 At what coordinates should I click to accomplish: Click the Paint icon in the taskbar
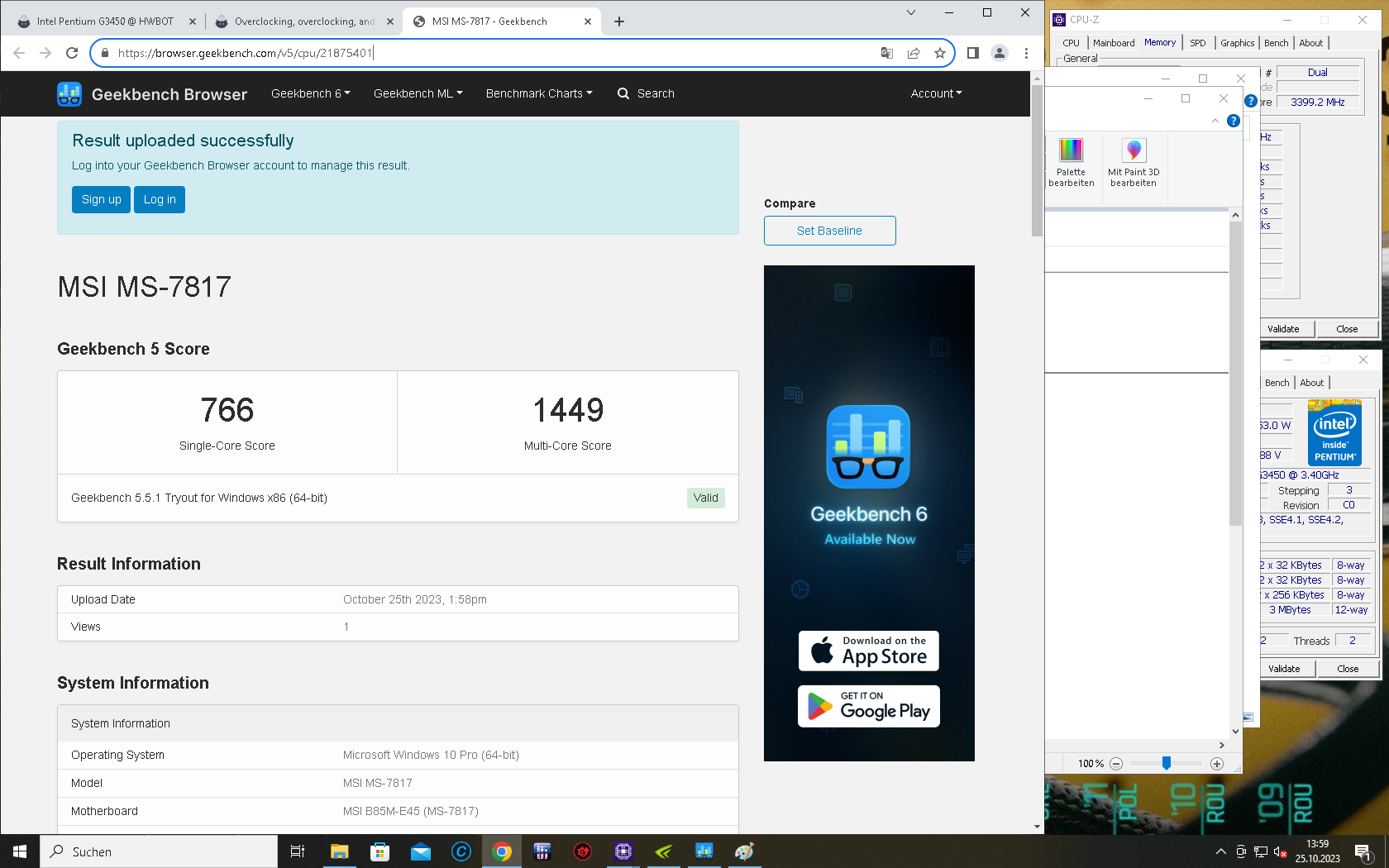coord(745,851)
